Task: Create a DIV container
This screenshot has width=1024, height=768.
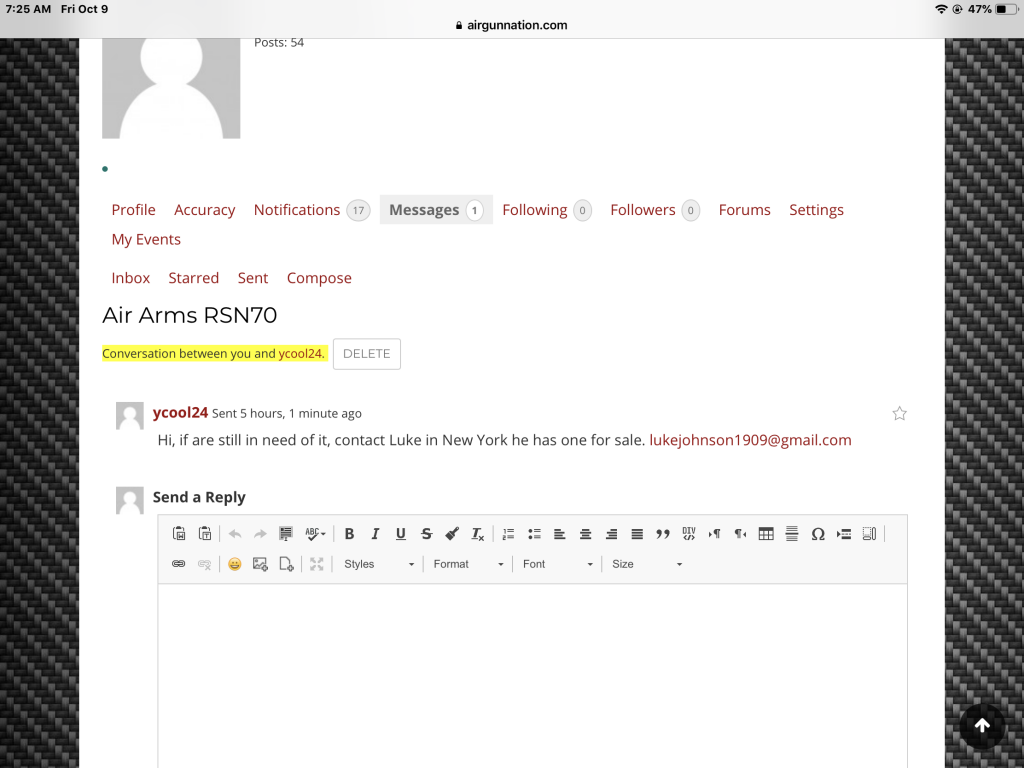Action: [x=688, y=534]
